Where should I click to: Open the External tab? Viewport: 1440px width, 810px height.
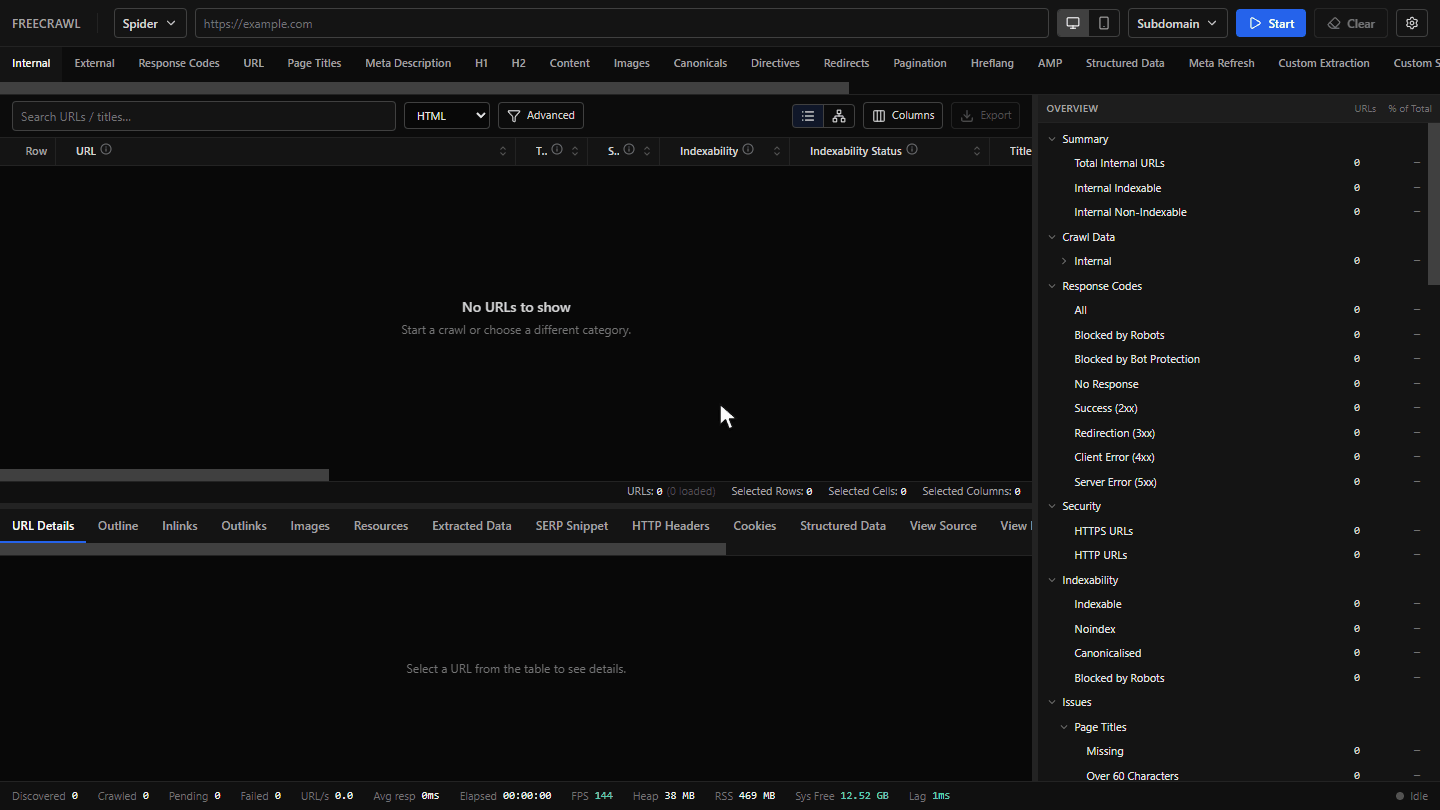[x=94, y=63]
